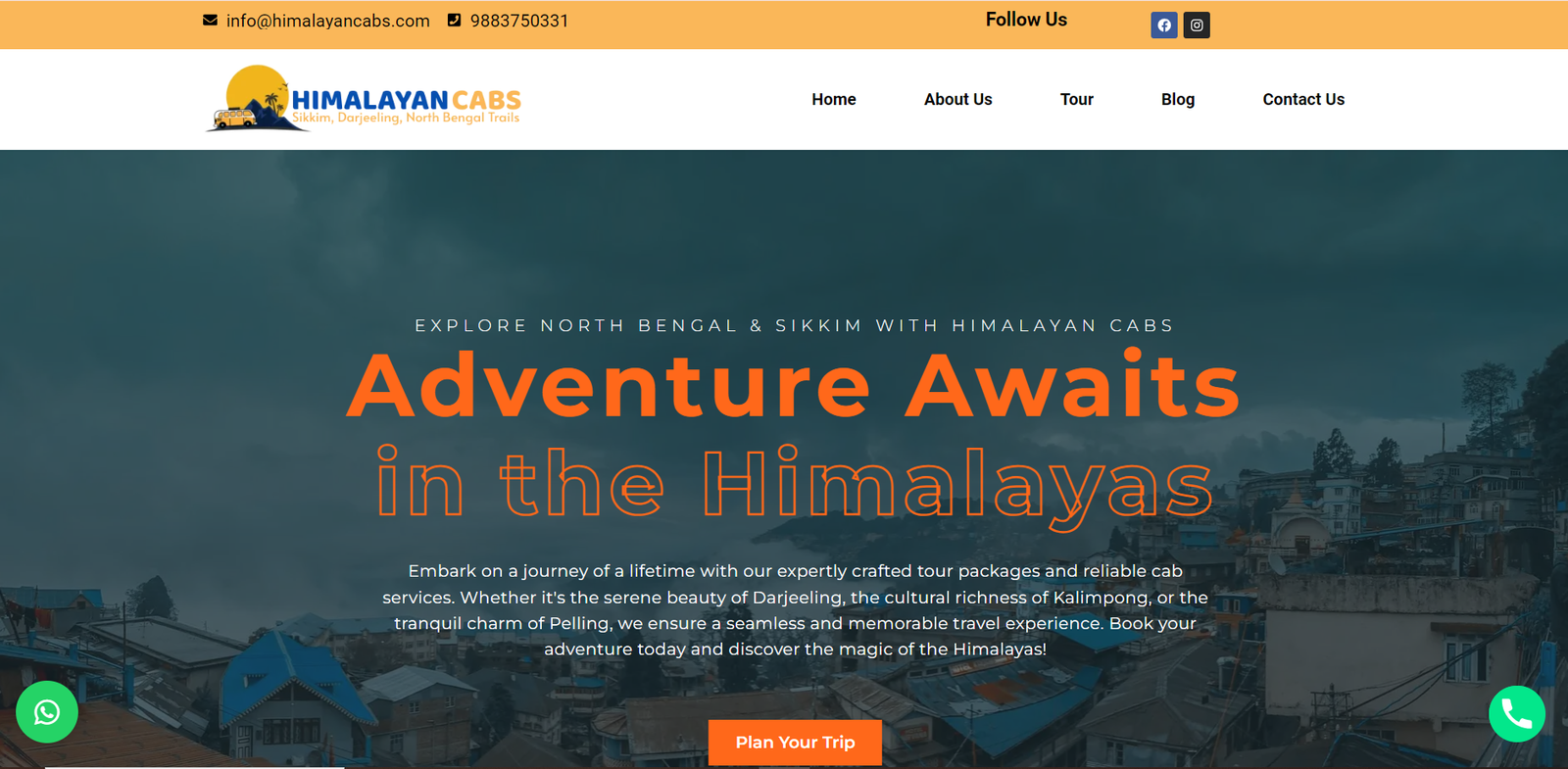Click the 9883750331 phone number

point(519,21)
